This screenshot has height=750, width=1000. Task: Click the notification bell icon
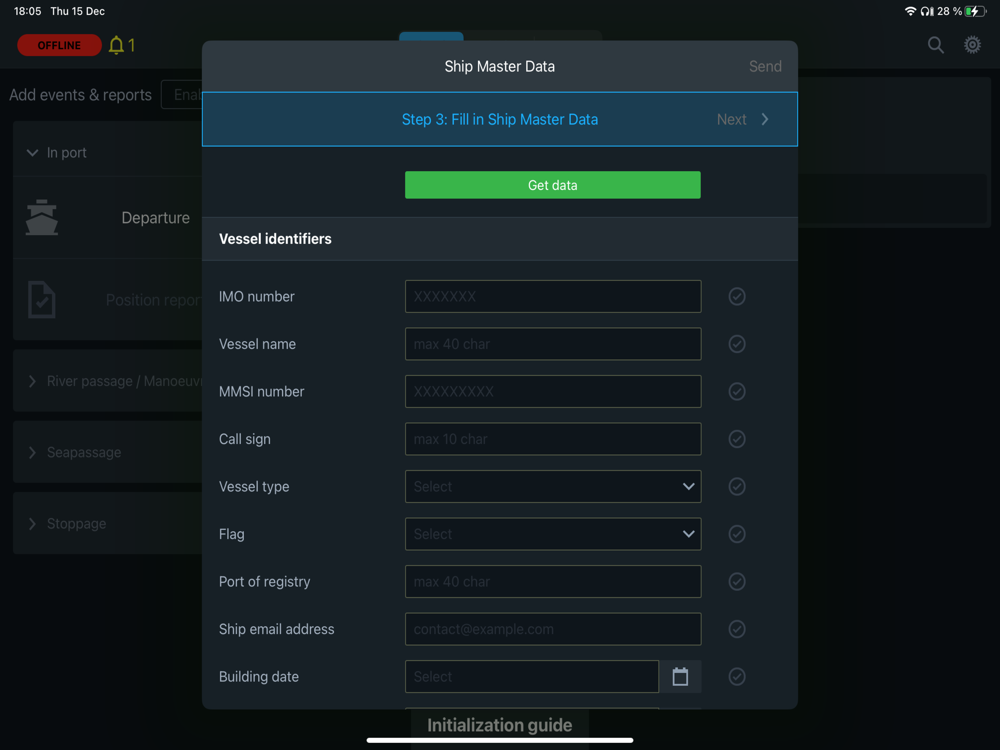pos(116,45)
